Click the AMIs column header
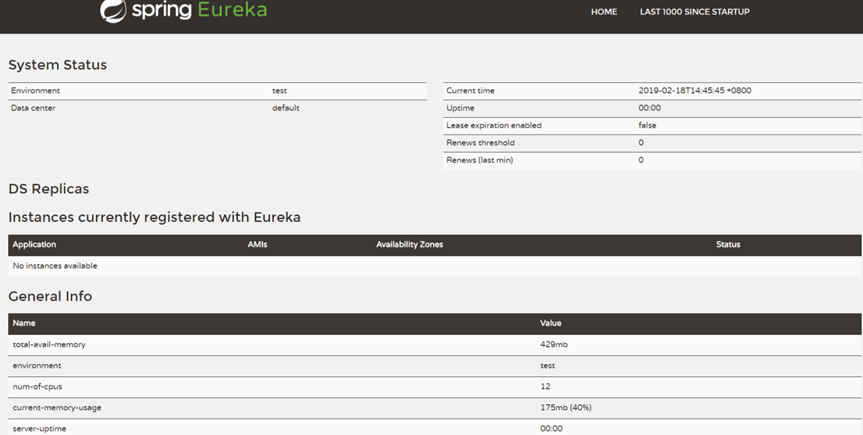 (x=257, y=244)
